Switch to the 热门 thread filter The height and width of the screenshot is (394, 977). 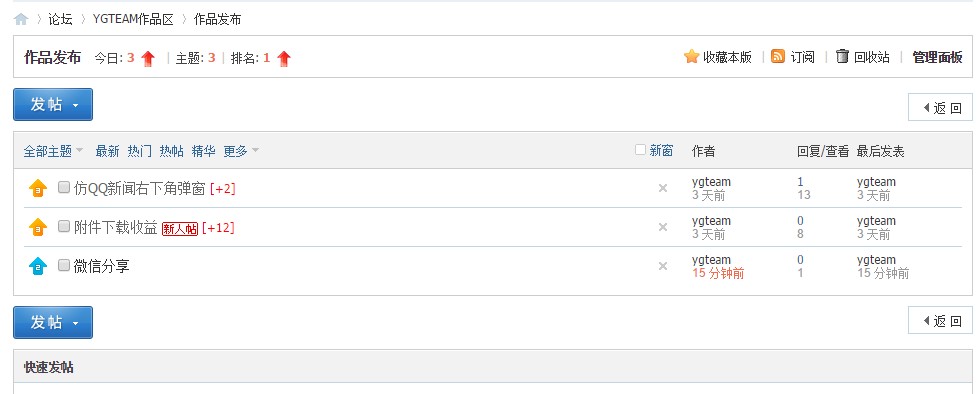coord(140,151)
